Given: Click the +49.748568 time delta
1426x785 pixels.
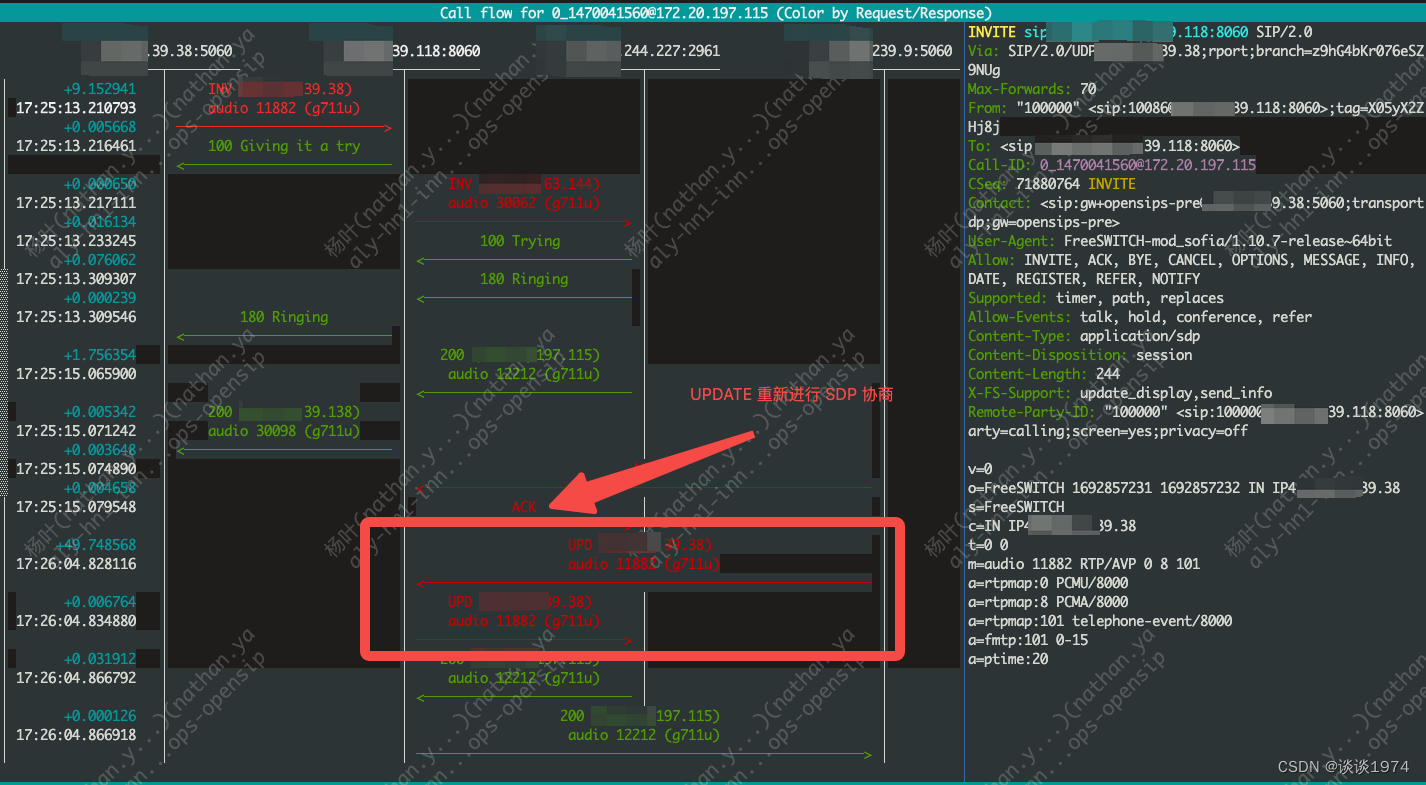Looking at the screenshot, I should point(96,545).
